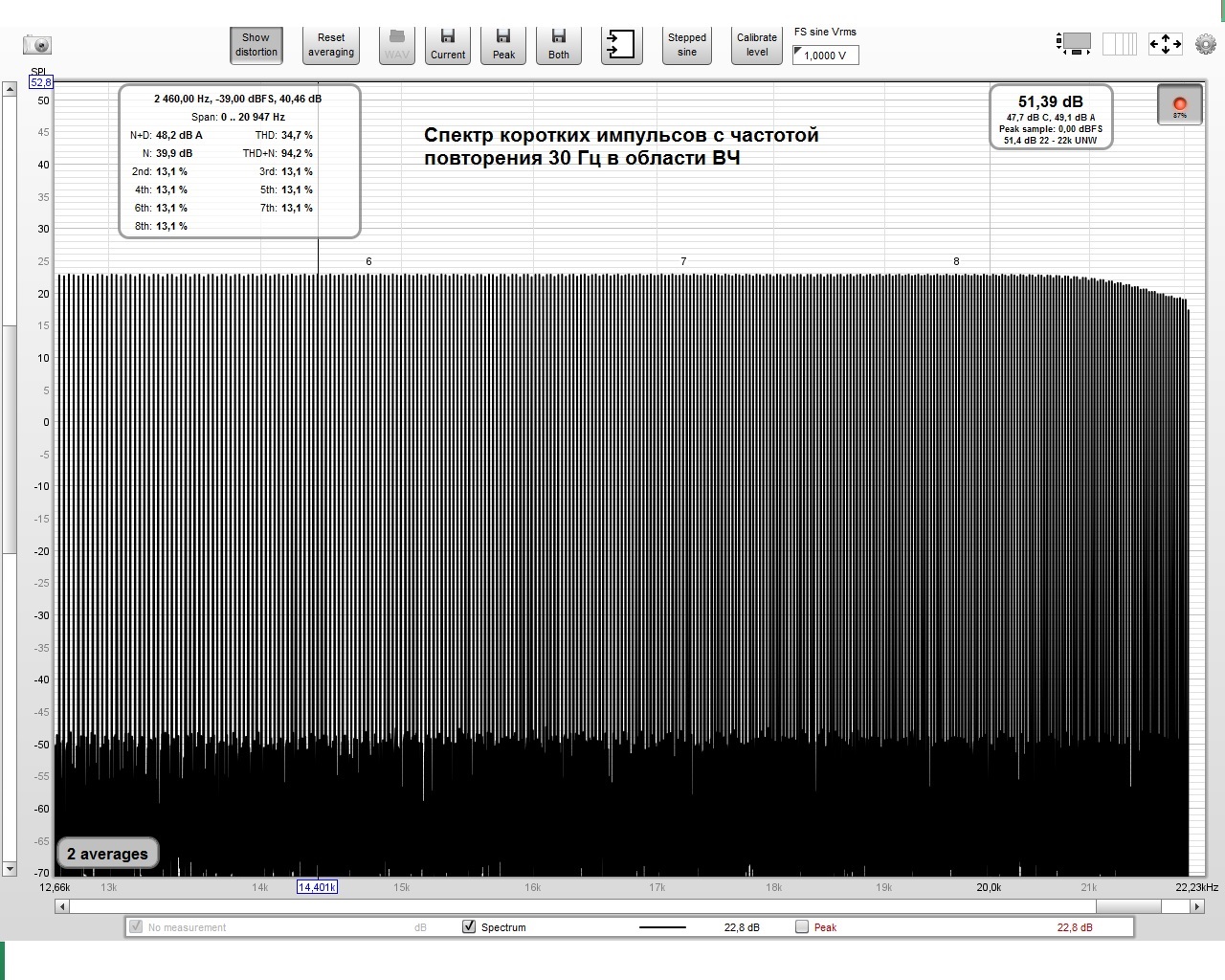Toggle the Peak trace checkbox
The width and height of the screenshot is (1225, 980).
pos(802,926)
